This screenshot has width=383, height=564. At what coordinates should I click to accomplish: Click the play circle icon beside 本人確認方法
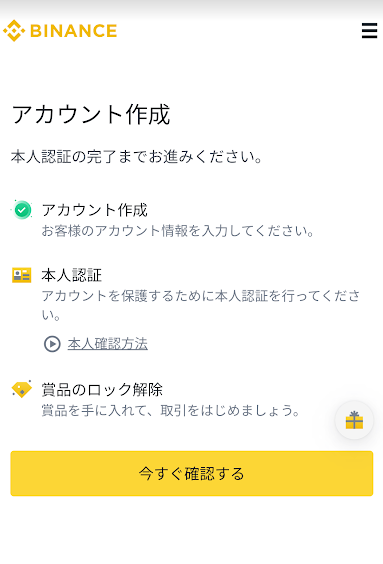53,344
